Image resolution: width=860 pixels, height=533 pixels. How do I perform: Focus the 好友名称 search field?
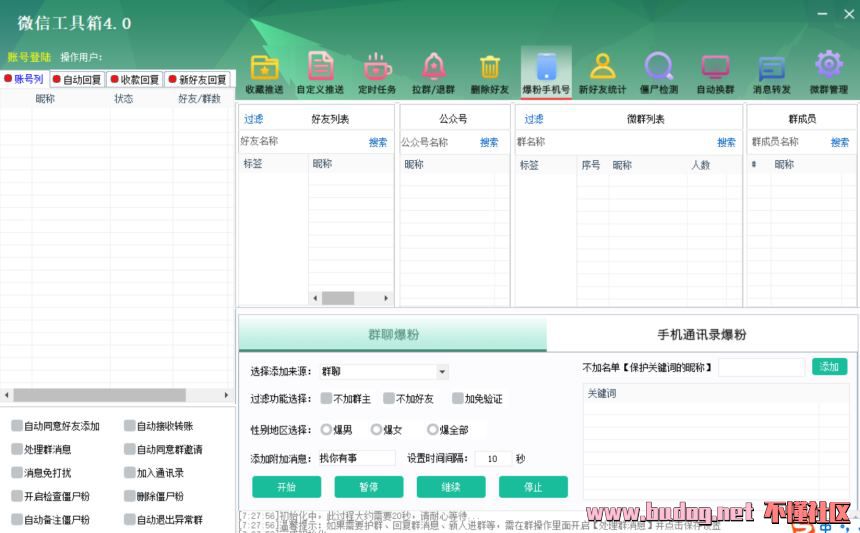click(x=303, y=141)
